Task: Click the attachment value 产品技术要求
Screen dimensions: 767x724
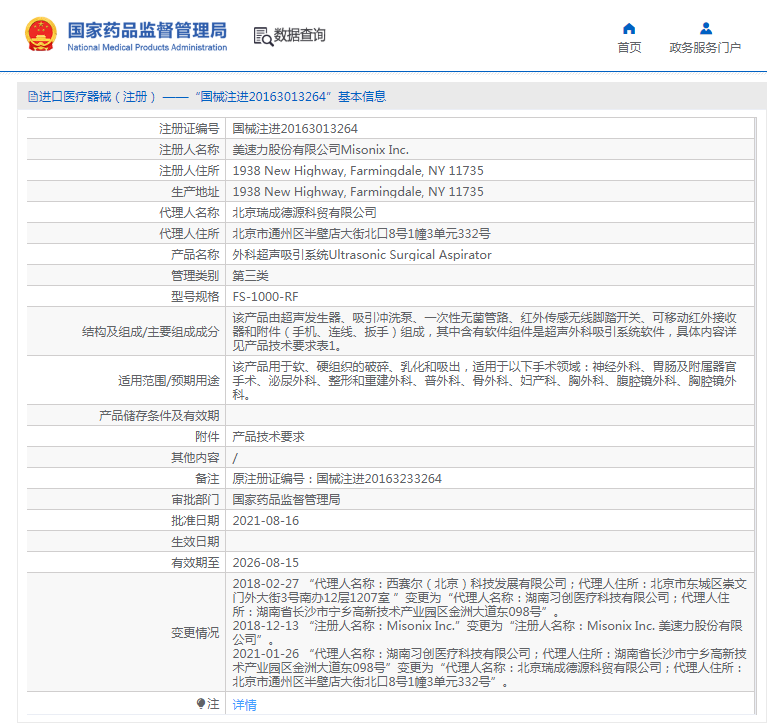Action: pos(268,437)
